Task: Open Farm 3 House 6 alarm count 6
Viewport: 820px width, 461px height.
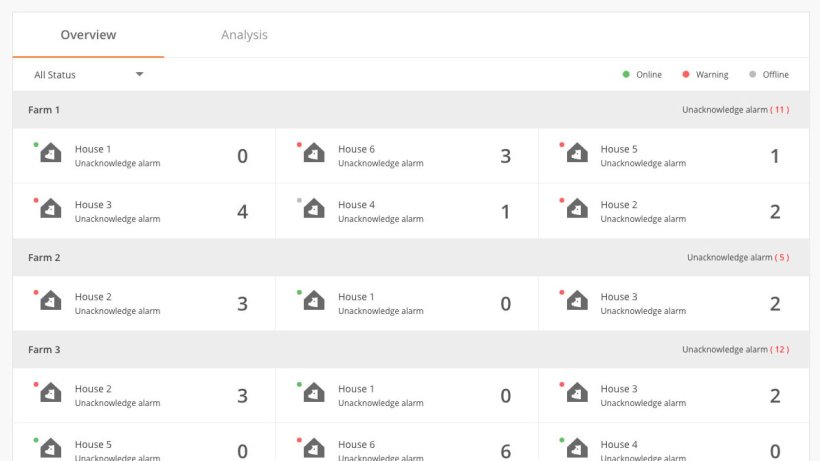Action: coord(505,450)
